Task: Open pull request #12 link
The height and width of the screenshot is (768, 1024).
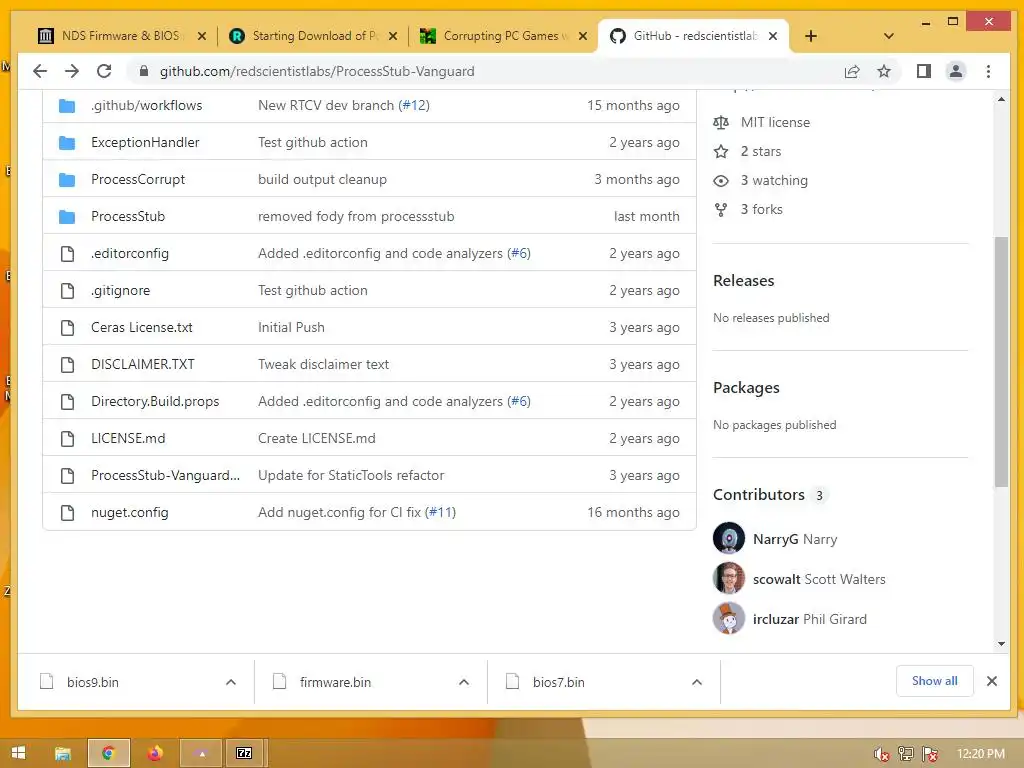Action: (x=414, y=105)
